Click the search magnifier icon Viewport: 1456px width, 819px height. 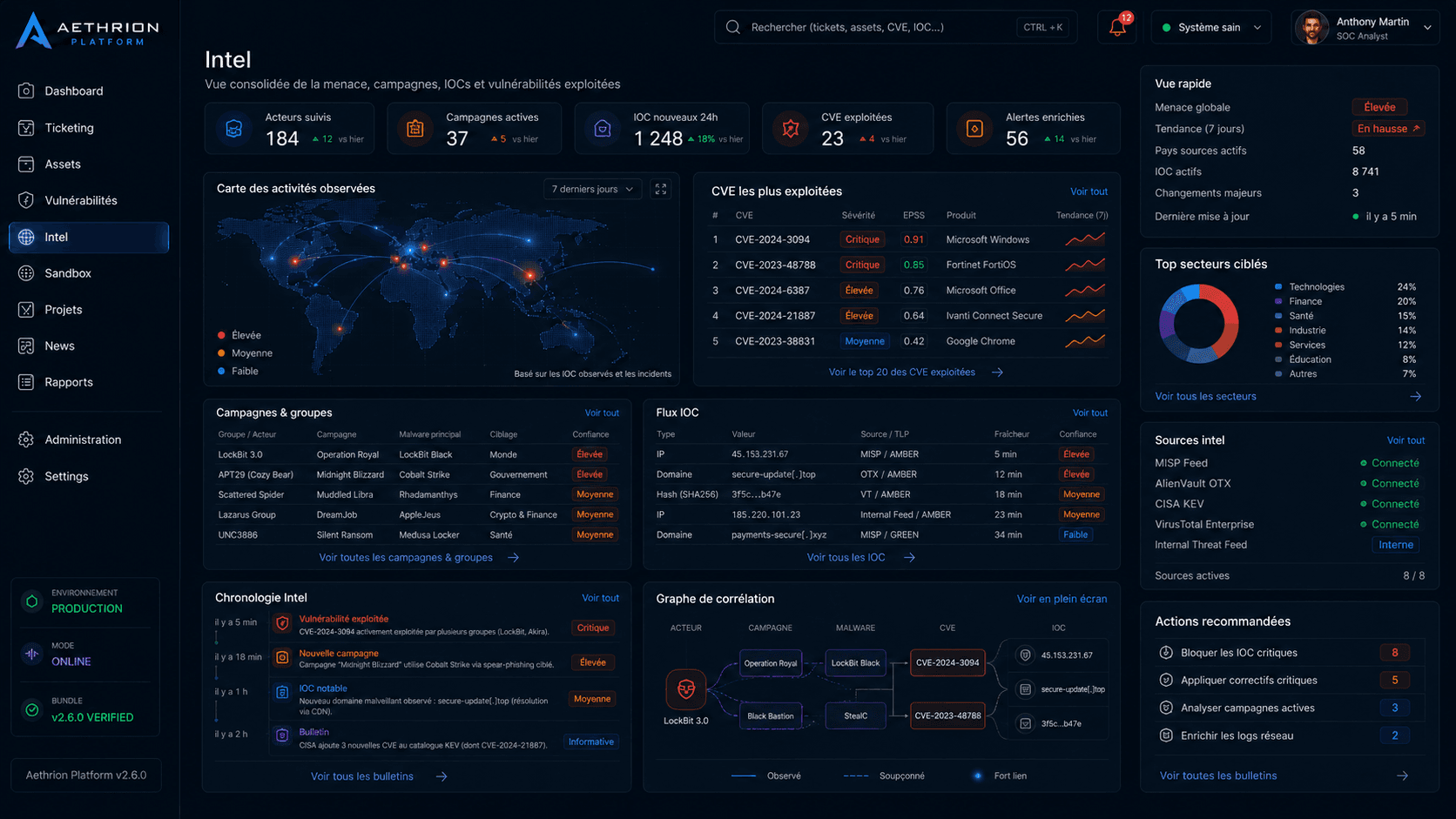pos(733,27)
